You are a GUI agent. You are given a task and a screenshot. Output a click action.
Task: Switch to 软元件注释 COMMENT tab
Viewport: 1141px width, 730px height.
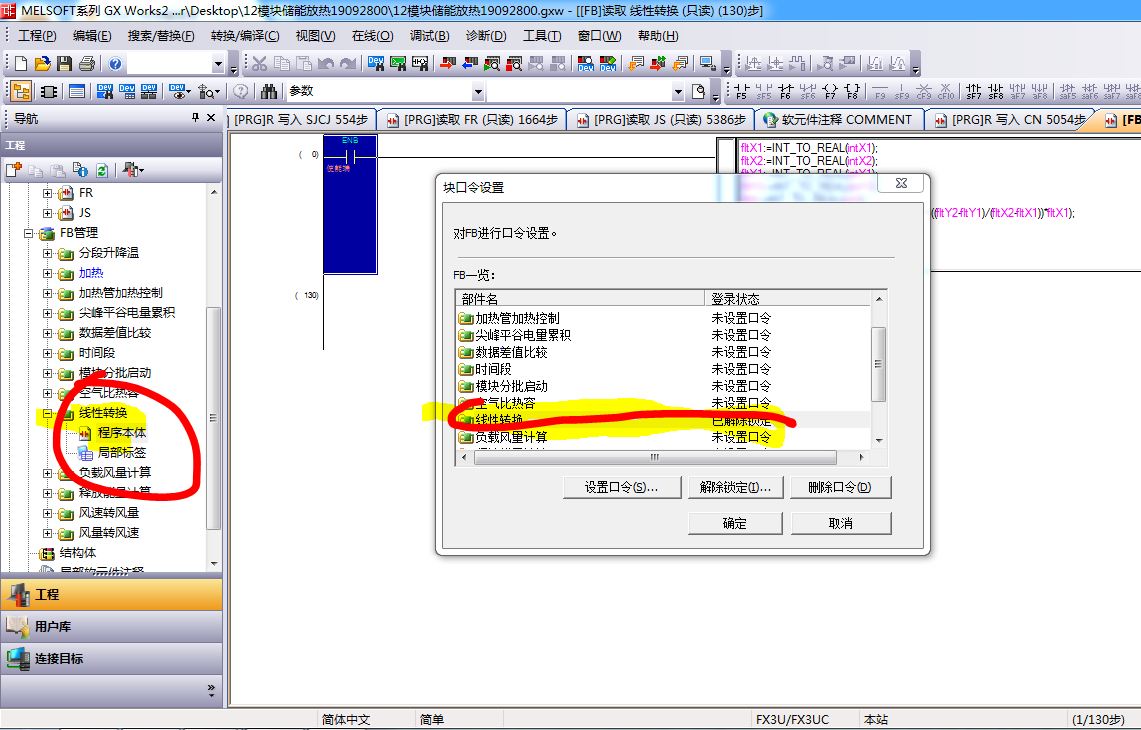tap(836, 120)
